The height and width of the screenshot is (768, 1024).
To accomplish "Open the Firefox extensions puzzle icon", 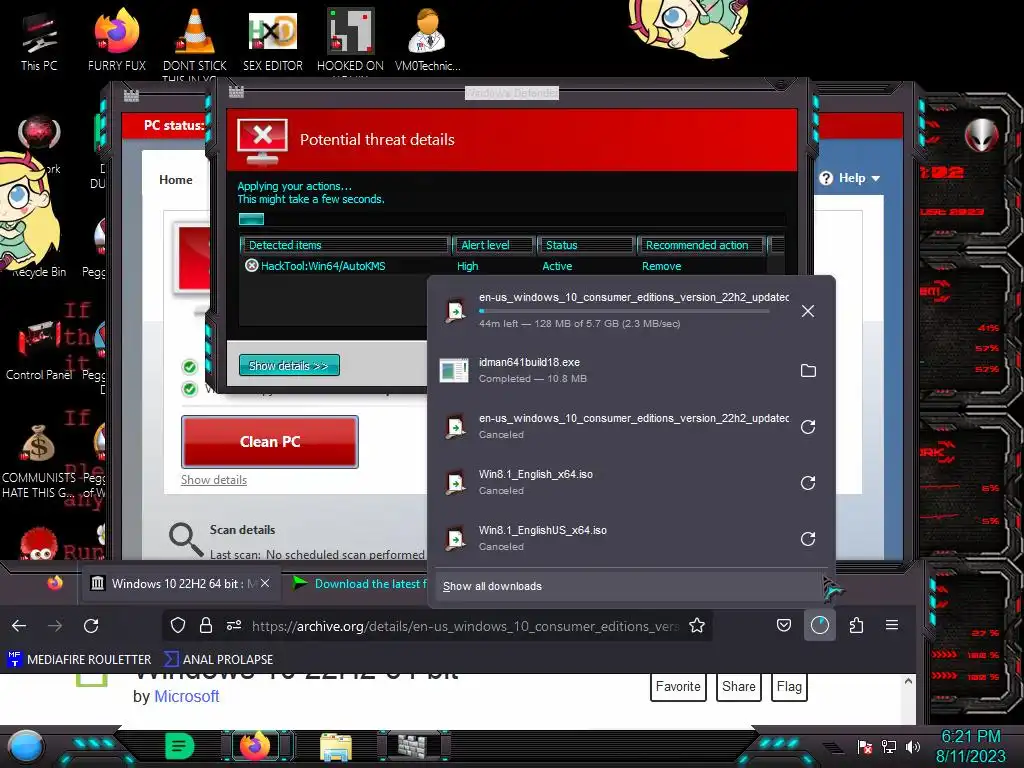I will pos(856,626).
